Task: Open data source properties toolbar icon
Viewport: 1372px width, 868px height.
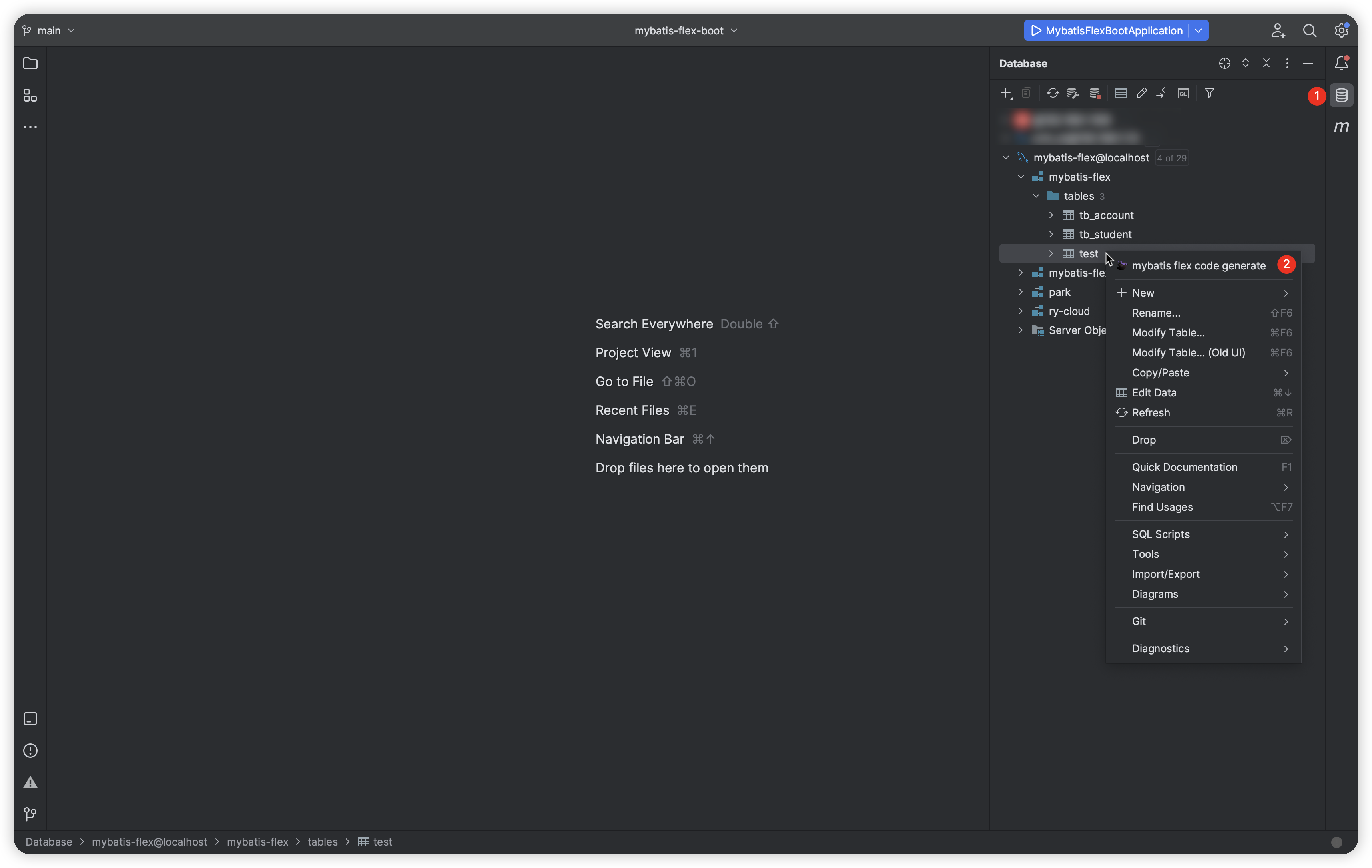Action: pos(1073,93)
